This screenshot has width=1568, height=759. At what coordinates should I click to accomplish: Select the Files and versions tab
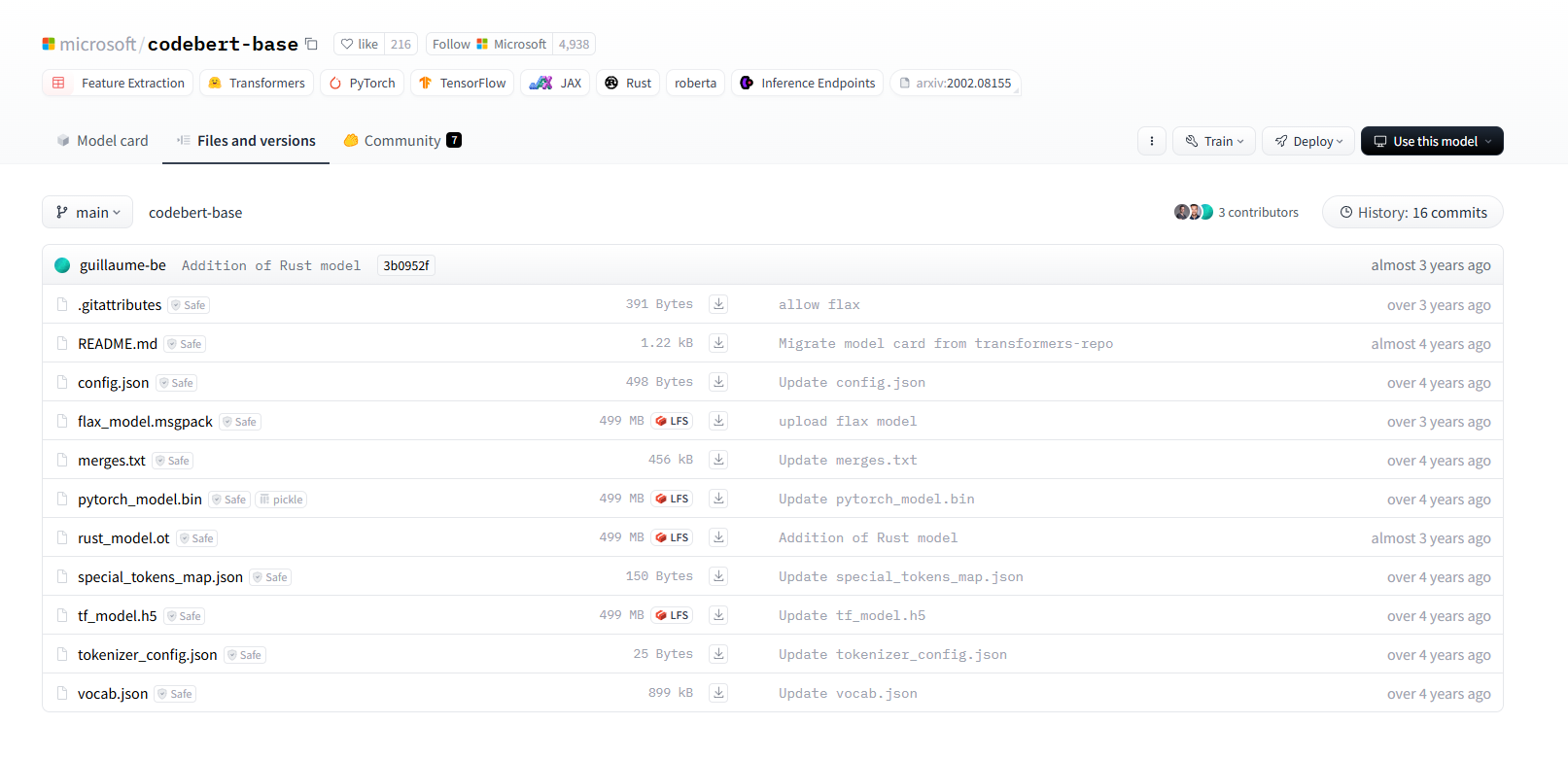[246, 141]
